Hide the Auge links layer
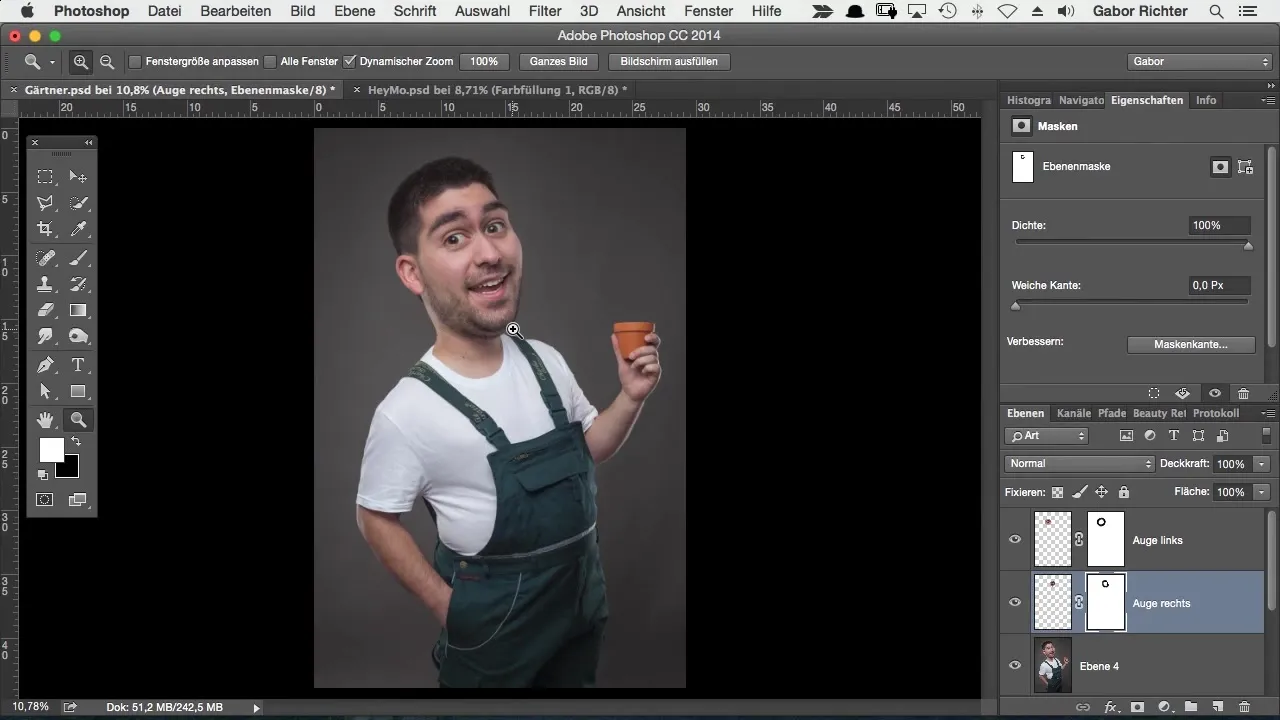 (1015, 540)
